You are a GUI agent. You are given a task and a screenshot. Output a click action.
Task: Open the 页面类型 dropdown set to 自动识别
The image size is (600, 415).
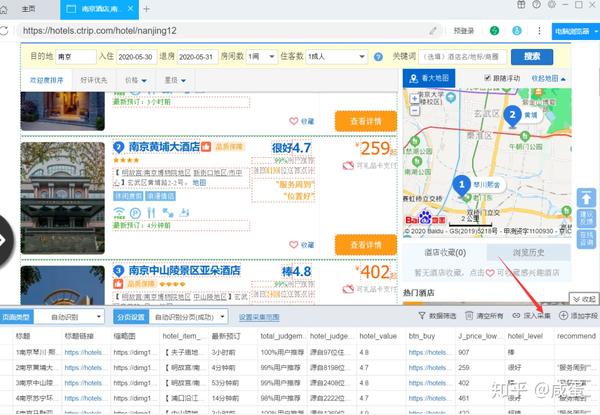(x=69, y=317)
